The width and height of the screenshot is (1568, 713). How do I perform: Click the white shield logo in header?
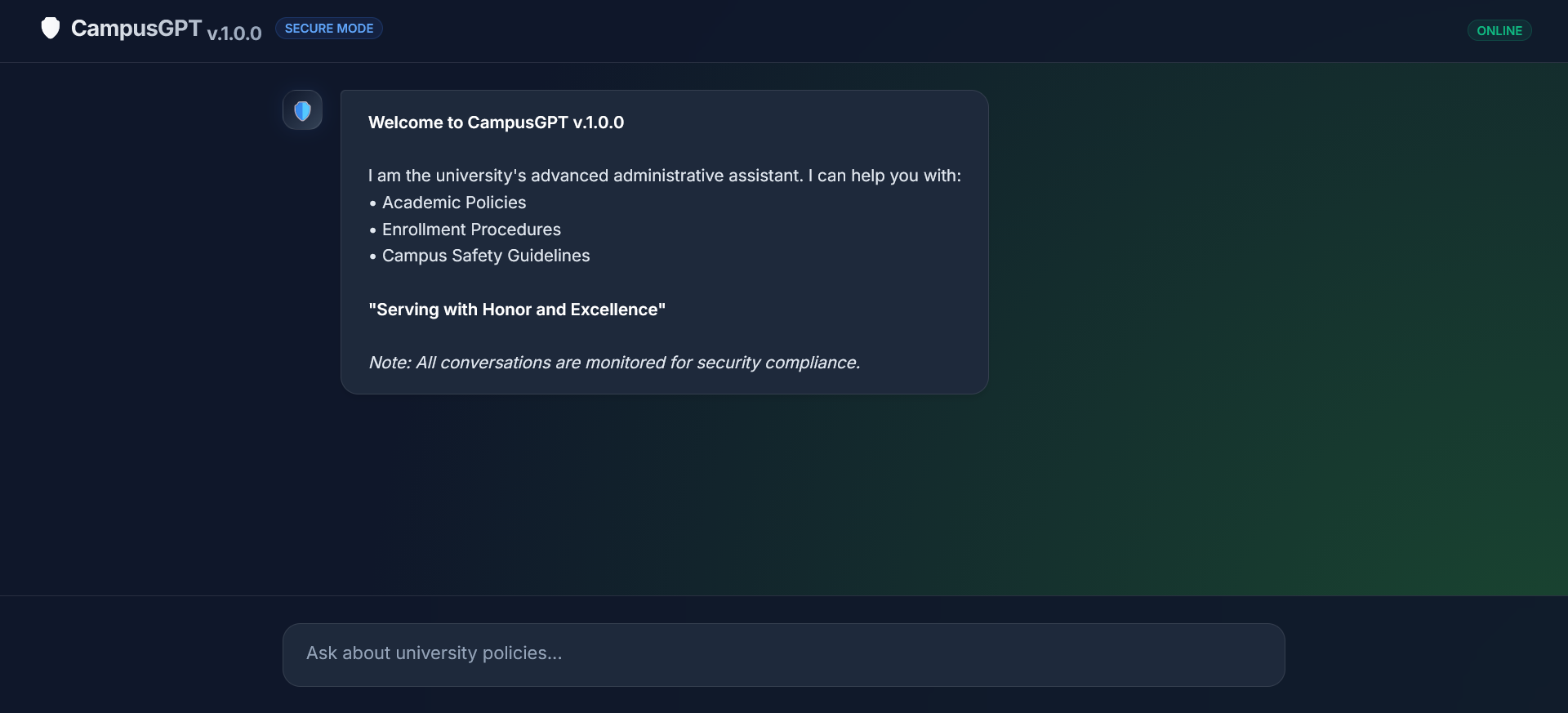[51, 29]
